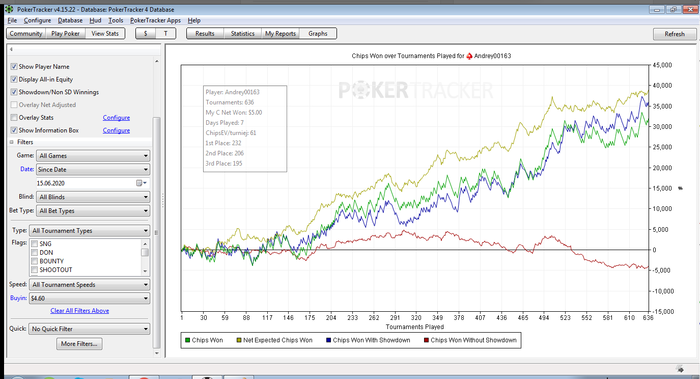Image resolution: width=700 pixels, height=379 pixels.
Task: Select the View Stats tab
Action: pyautogui.click(x=105, y=33)
